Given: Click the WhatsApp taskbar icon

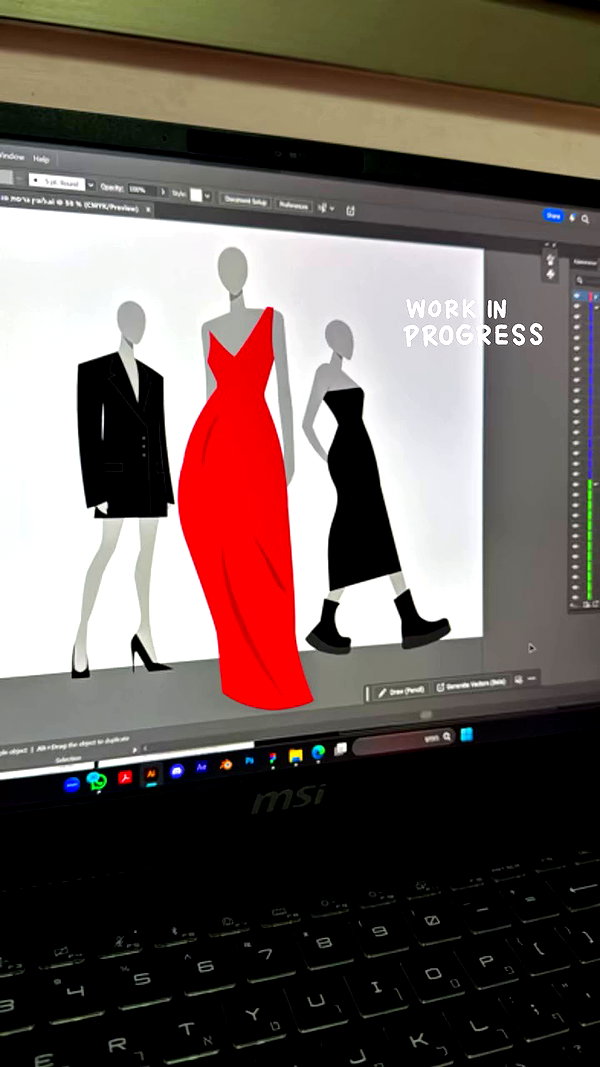Looking at the screenshot, I should tap(97, 781).
